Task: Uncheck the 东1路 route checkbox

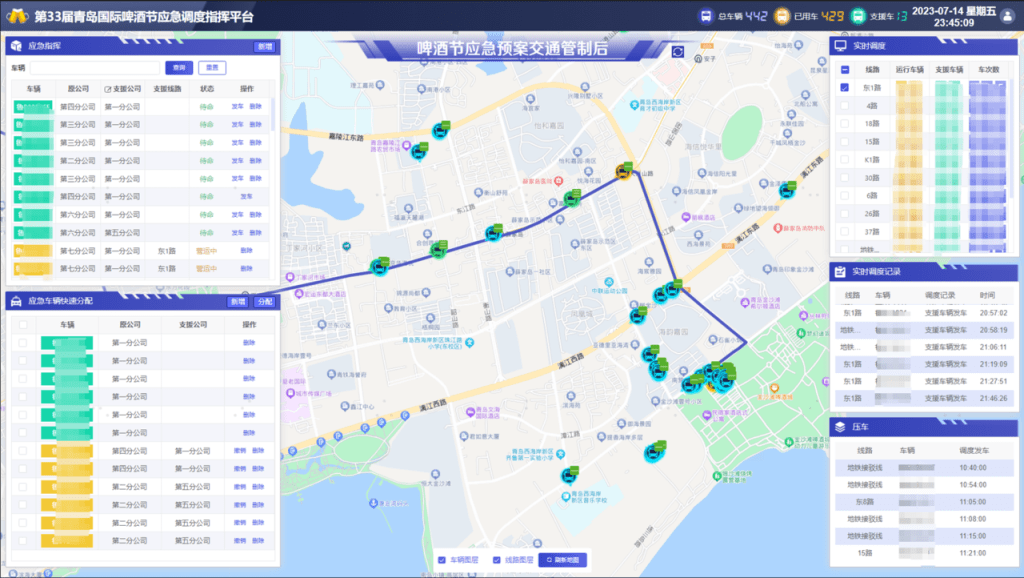Action: [845, 88]
